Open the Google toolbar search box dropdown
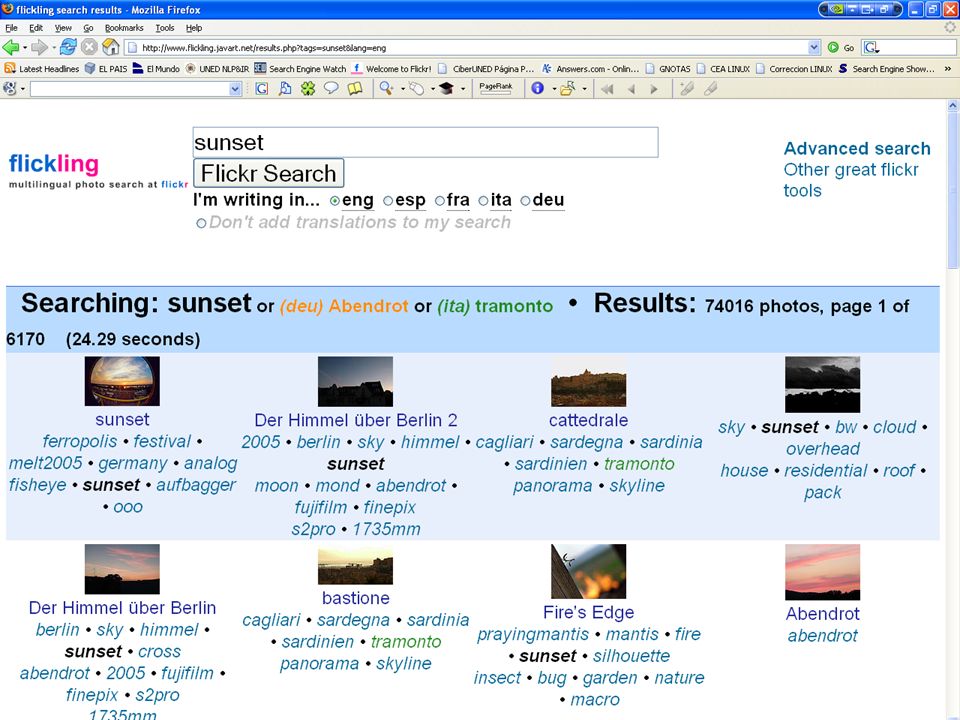960x720 pixels. [x=235, y=89]
